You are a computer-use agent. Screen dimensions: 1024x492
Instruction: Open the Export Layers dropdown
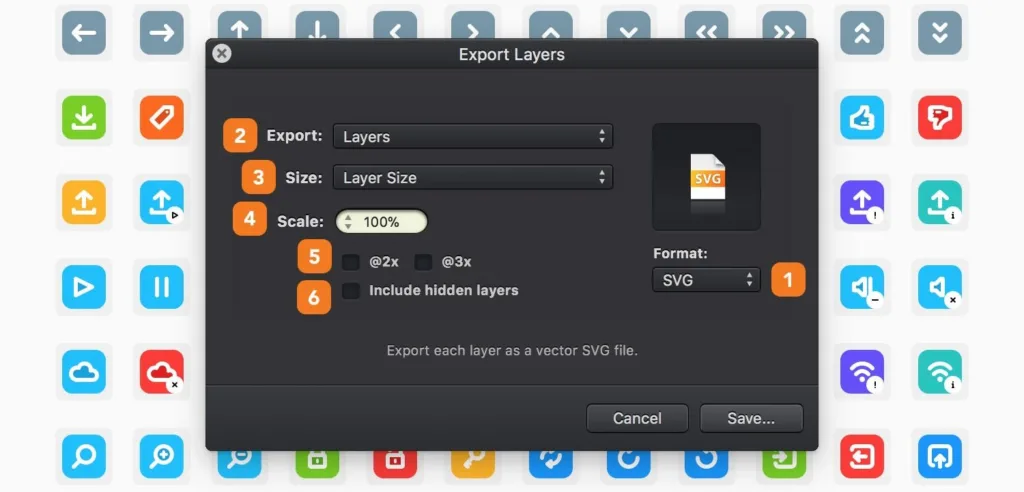tap(473, 137)
